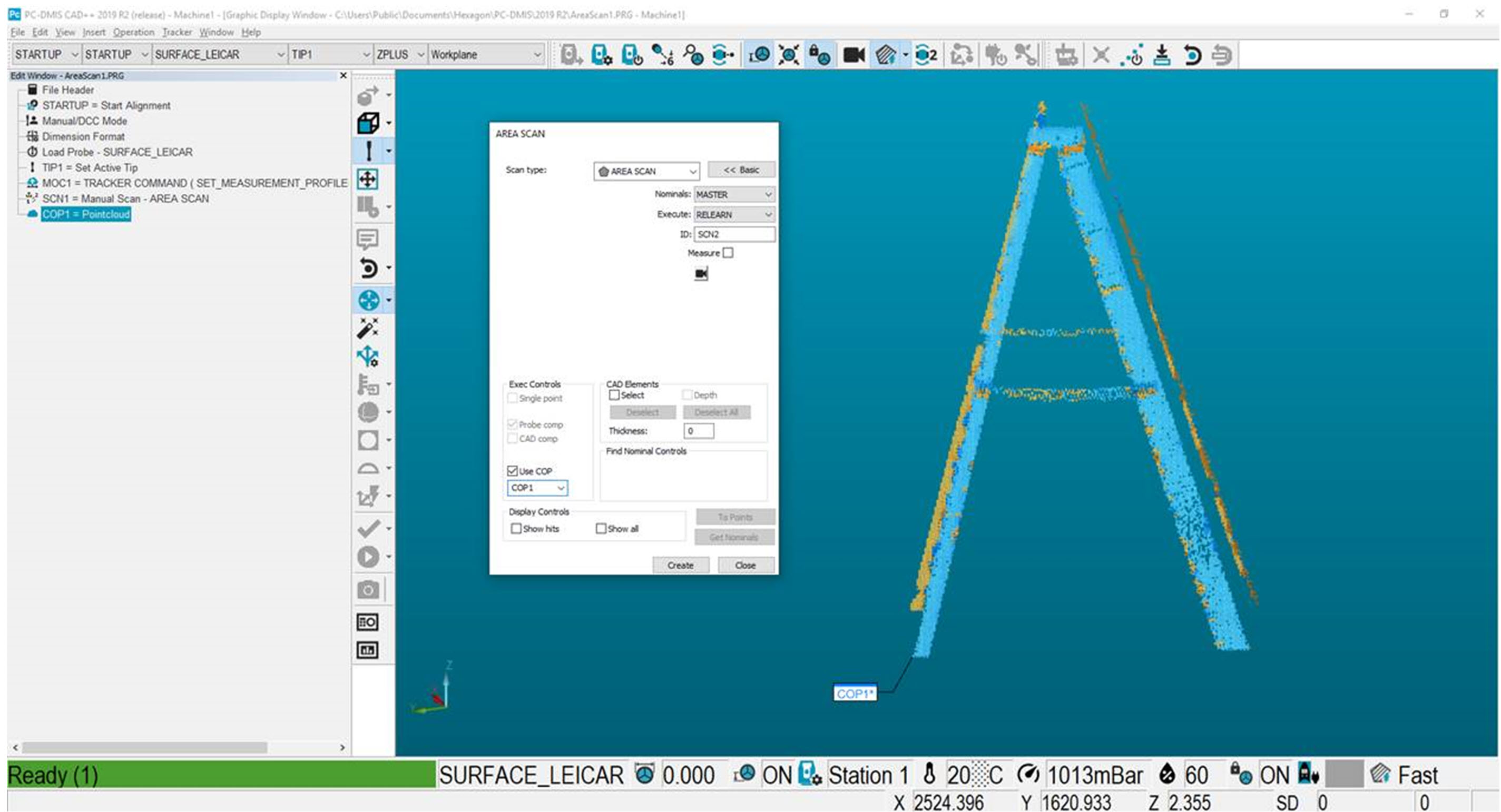Expand the COP1 dropdown under Use COP
Screen dimensions: 1501x812
[x=560, y=488]
